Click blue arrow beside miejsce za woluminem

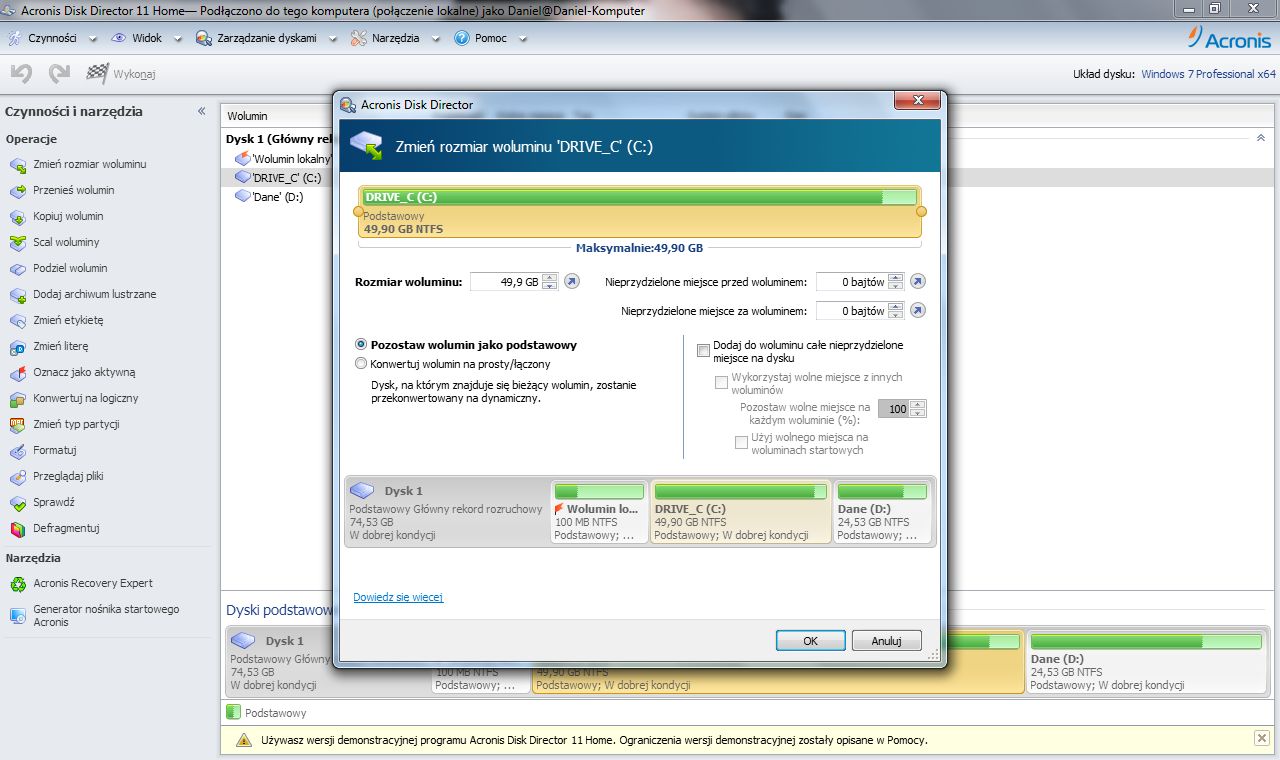click(917, 311)
